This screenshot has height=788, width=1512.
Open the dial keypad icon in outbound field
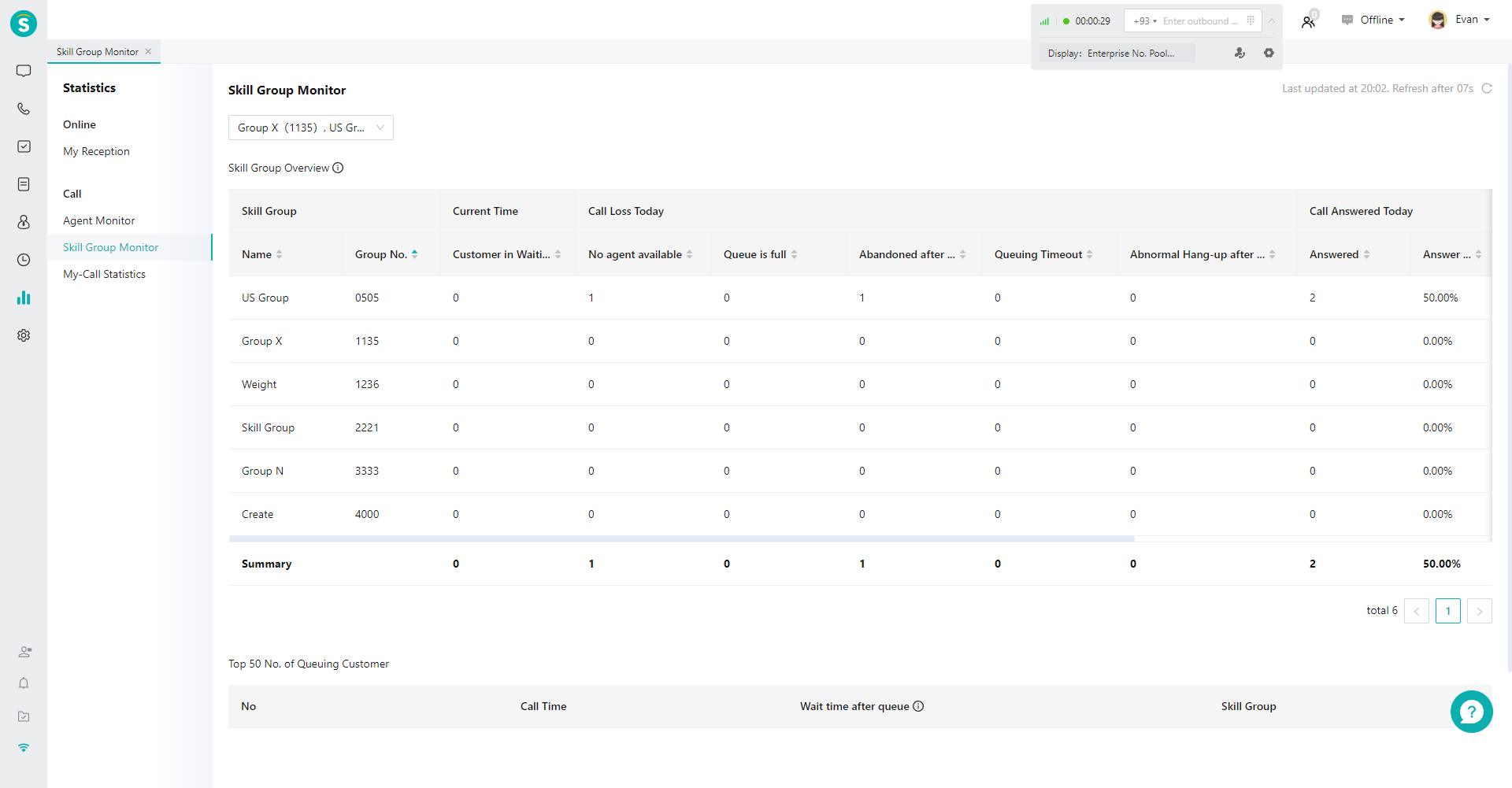1251,20
